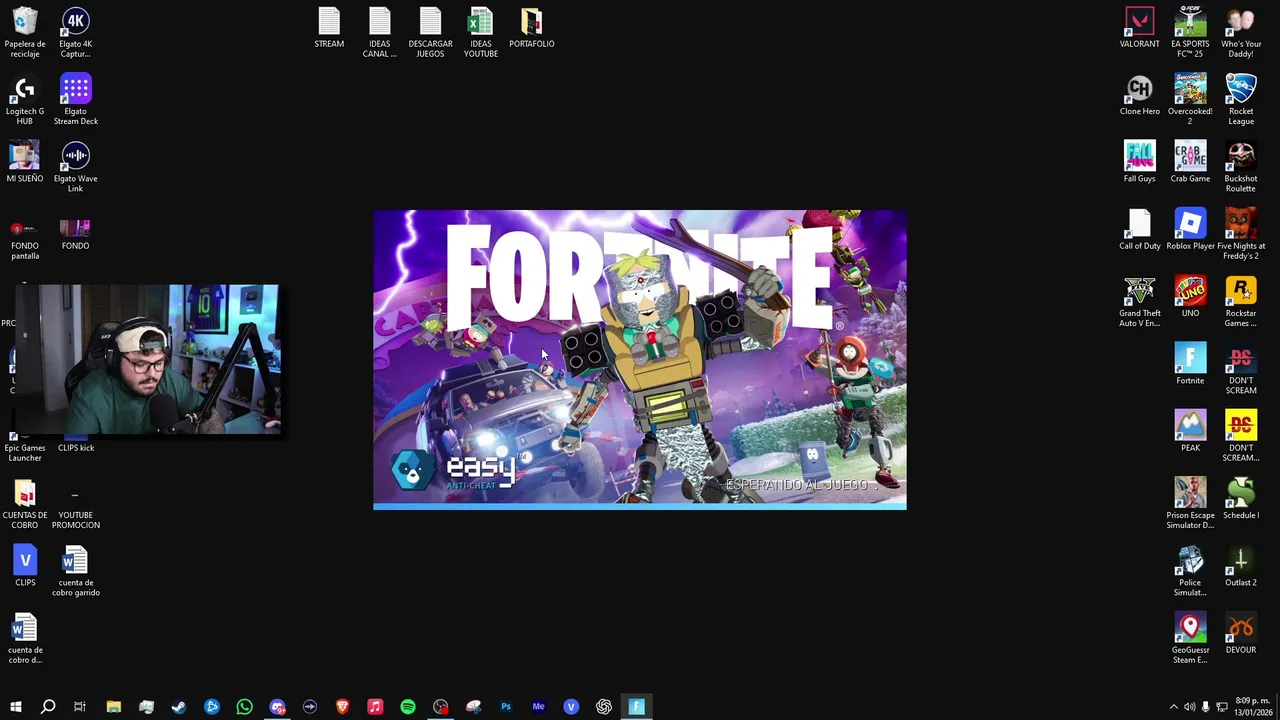This screenshot has width=1280, height=720.
Task: Open Epic Games Launcher desktop shortcut
Action: [x=25, y=450]
